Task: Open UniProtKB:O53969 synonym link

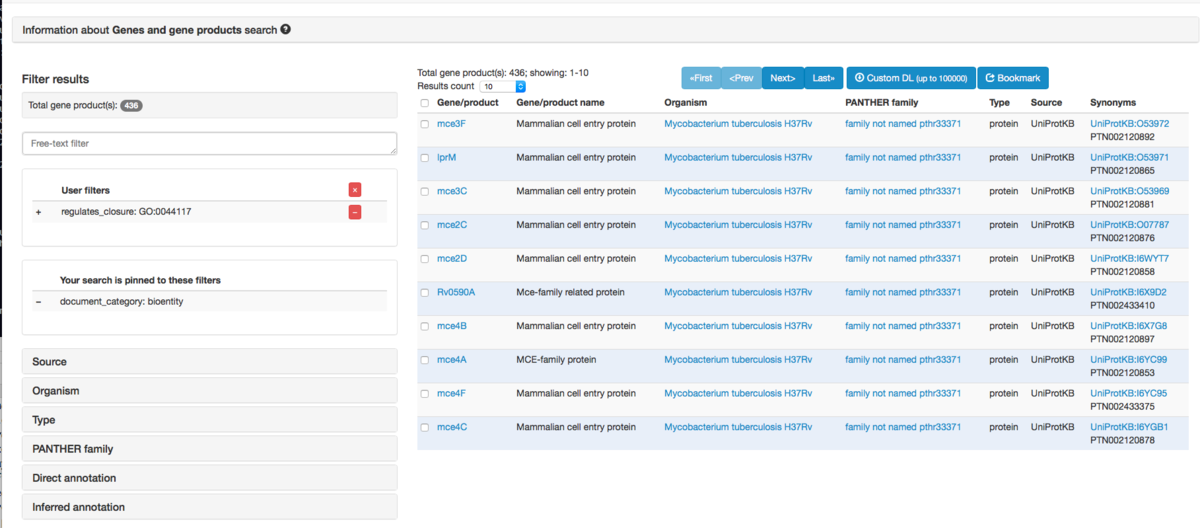Action: point(1129,191)
